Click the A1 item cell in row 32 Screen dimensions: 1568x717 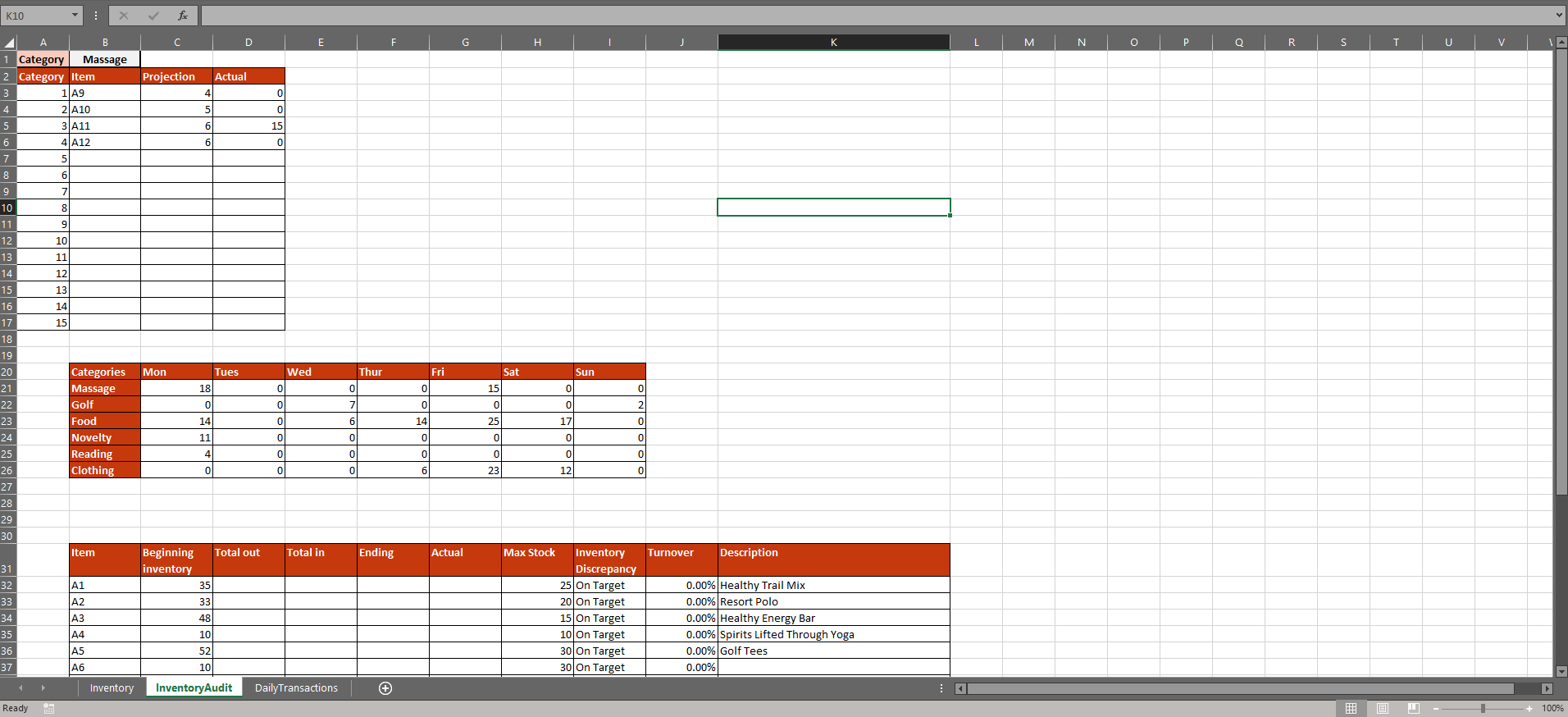point(105,585)
